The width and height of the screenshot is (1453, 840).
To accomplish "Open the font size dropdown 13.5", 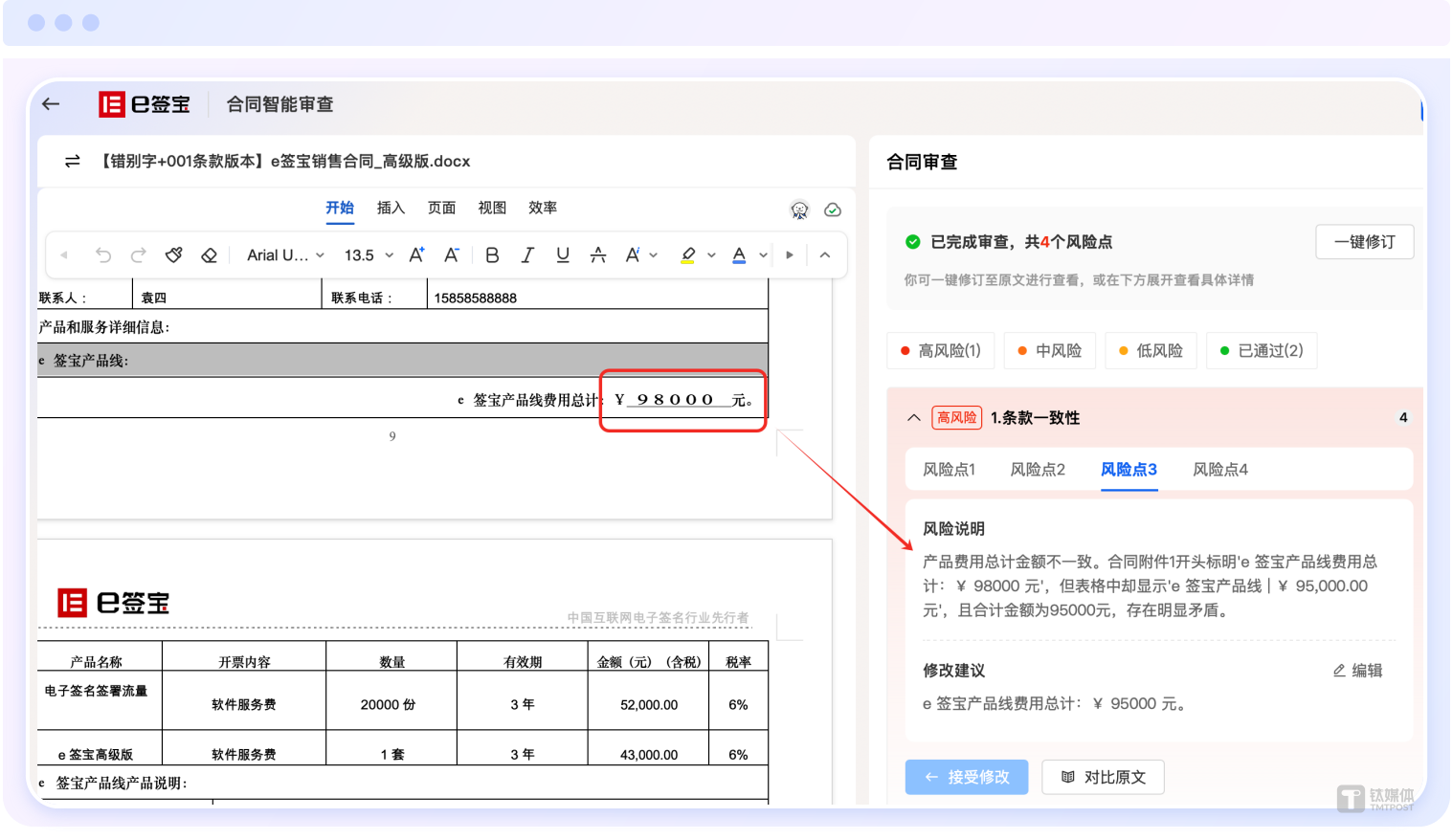I will point(369,255).
